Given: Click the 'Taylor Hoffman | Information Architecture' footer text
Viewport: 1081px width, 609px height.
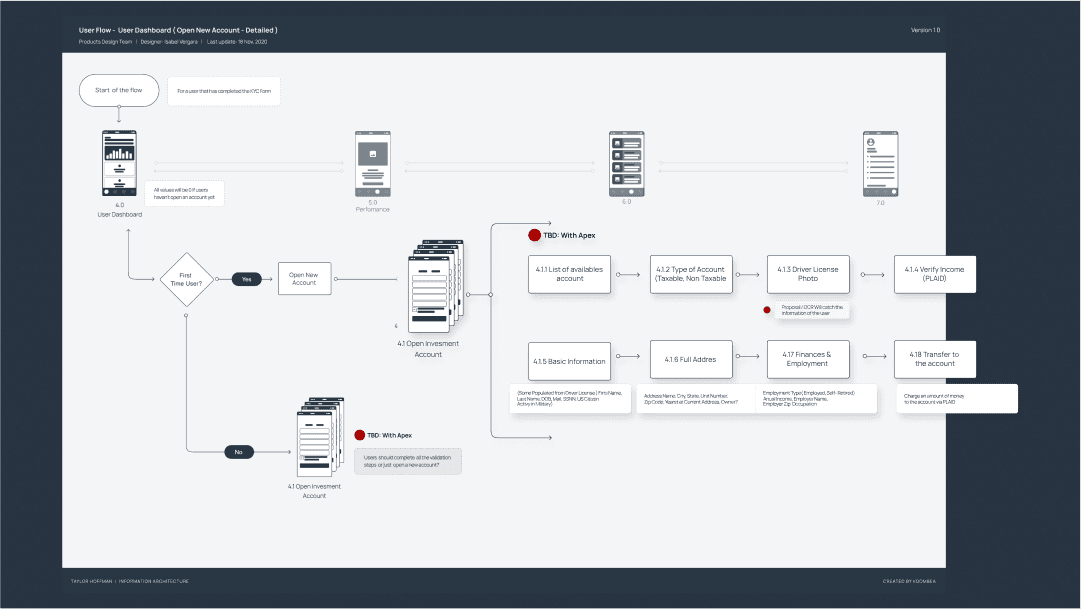Looking at the screenshot, I should (130, 581).
